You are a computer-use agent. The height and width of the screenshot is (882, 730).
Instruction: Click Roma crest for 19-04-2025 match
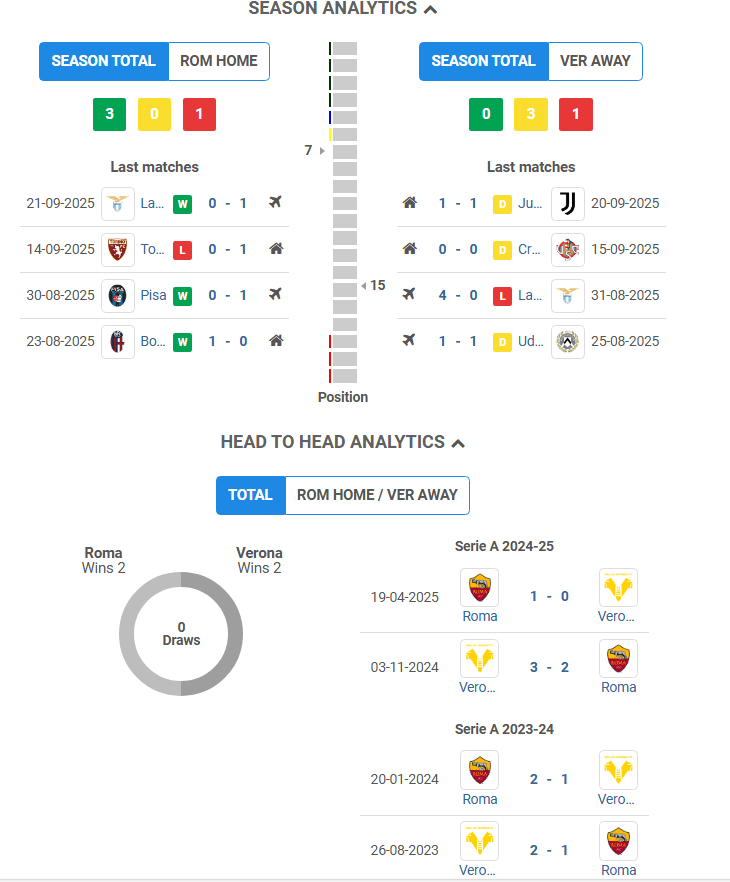tap(480, 588)
